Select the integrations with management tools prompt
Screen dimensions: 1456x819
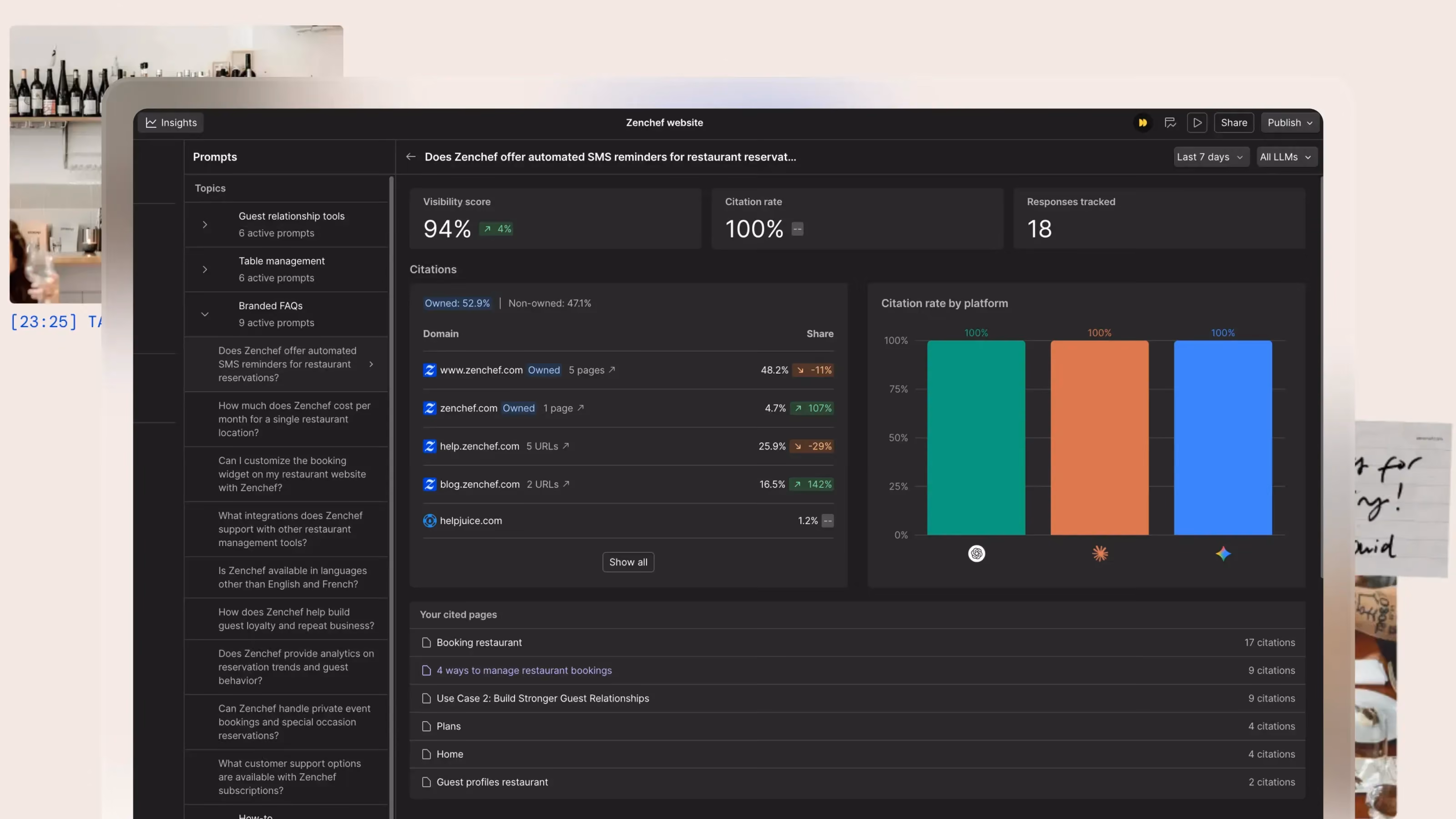pos(286,528)
